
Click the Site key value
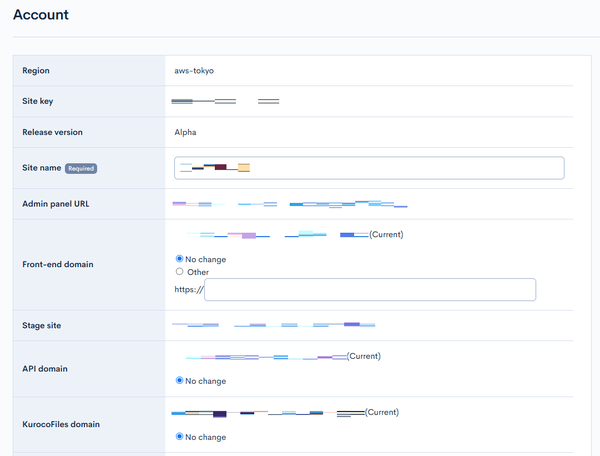pos(225,101)
